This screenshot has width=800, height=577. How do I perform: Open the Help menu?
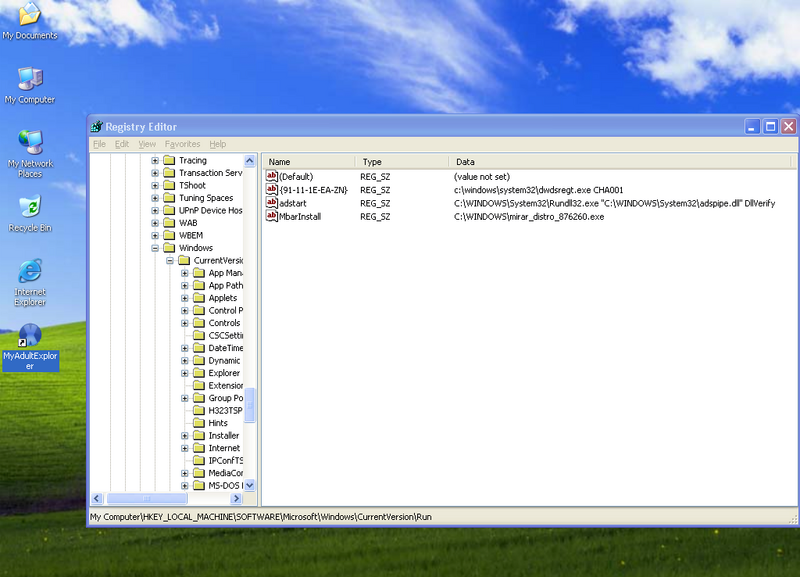tap(217, 144)
